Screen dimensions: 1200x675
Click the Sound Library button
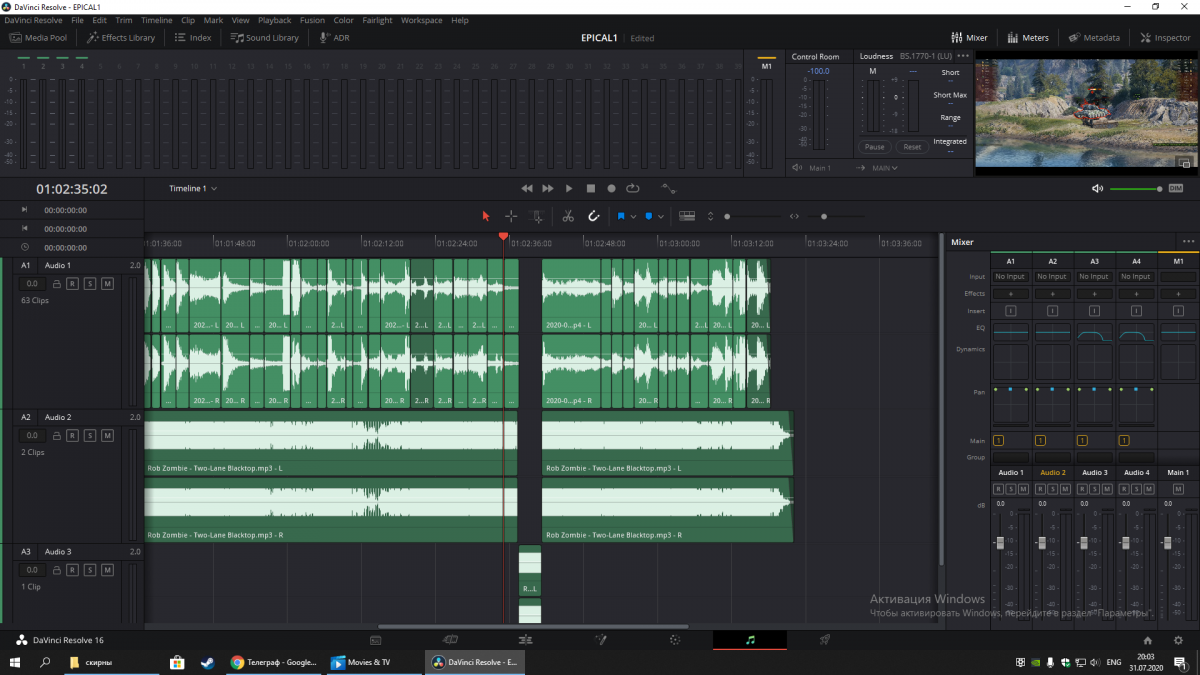[265, 38]
